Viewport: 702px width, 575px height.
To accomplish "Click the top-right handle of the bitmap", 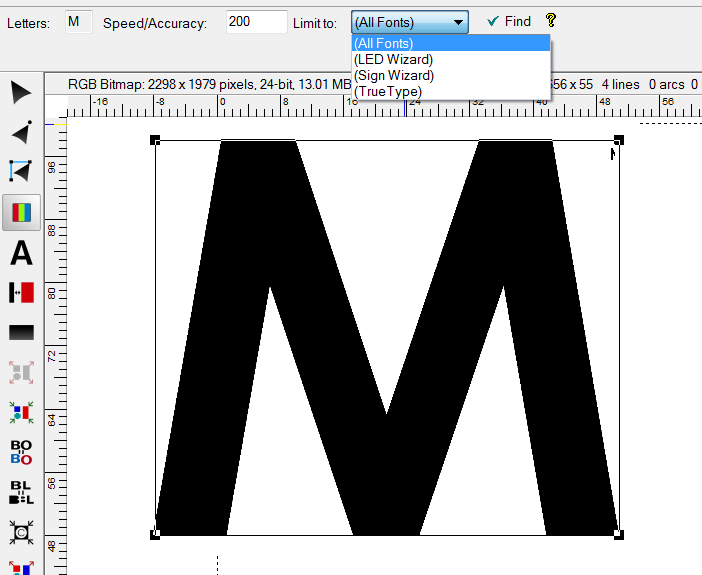I will 619,140.
